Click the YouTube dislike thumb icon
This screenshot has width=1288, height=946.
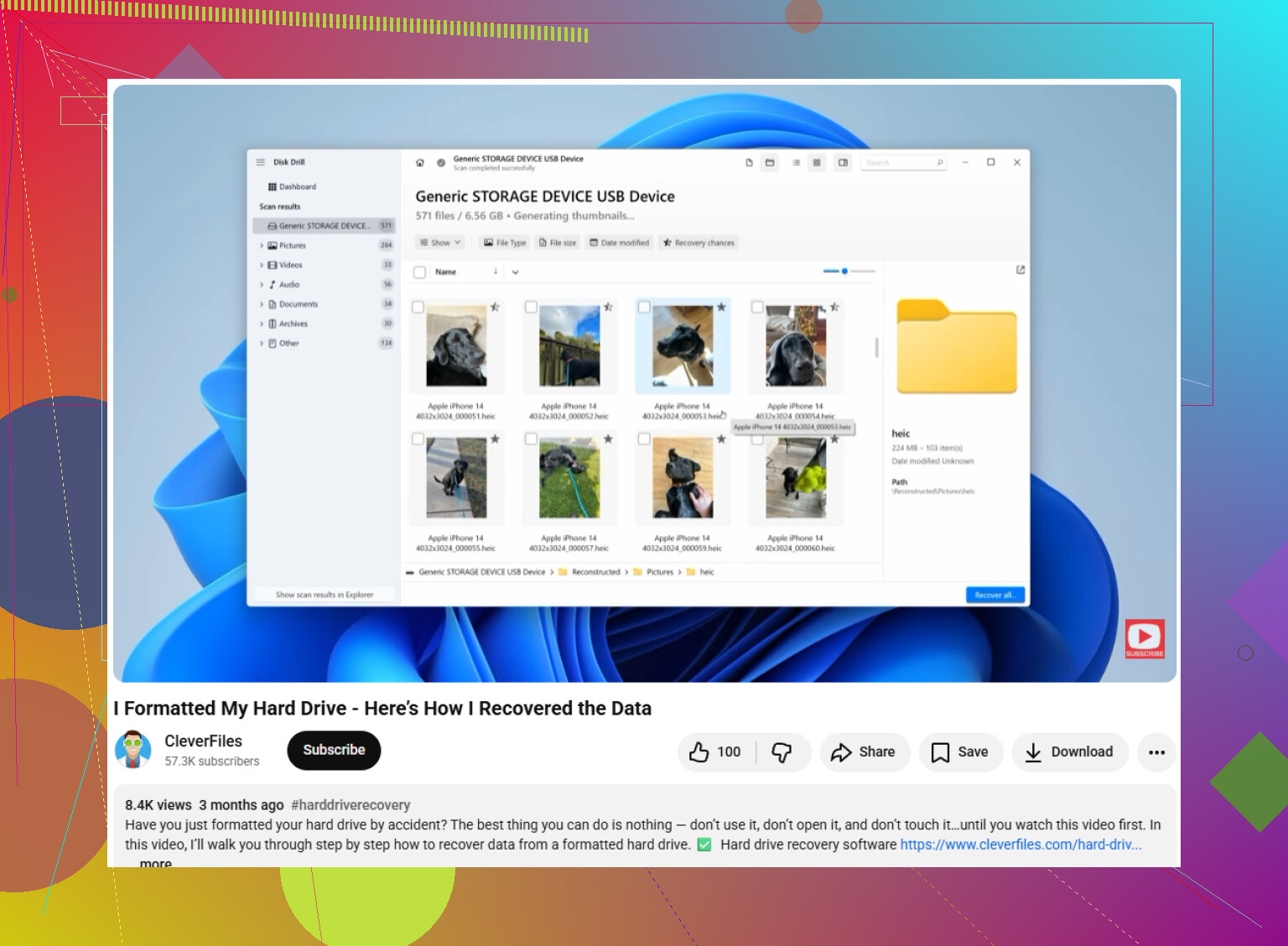782,752
